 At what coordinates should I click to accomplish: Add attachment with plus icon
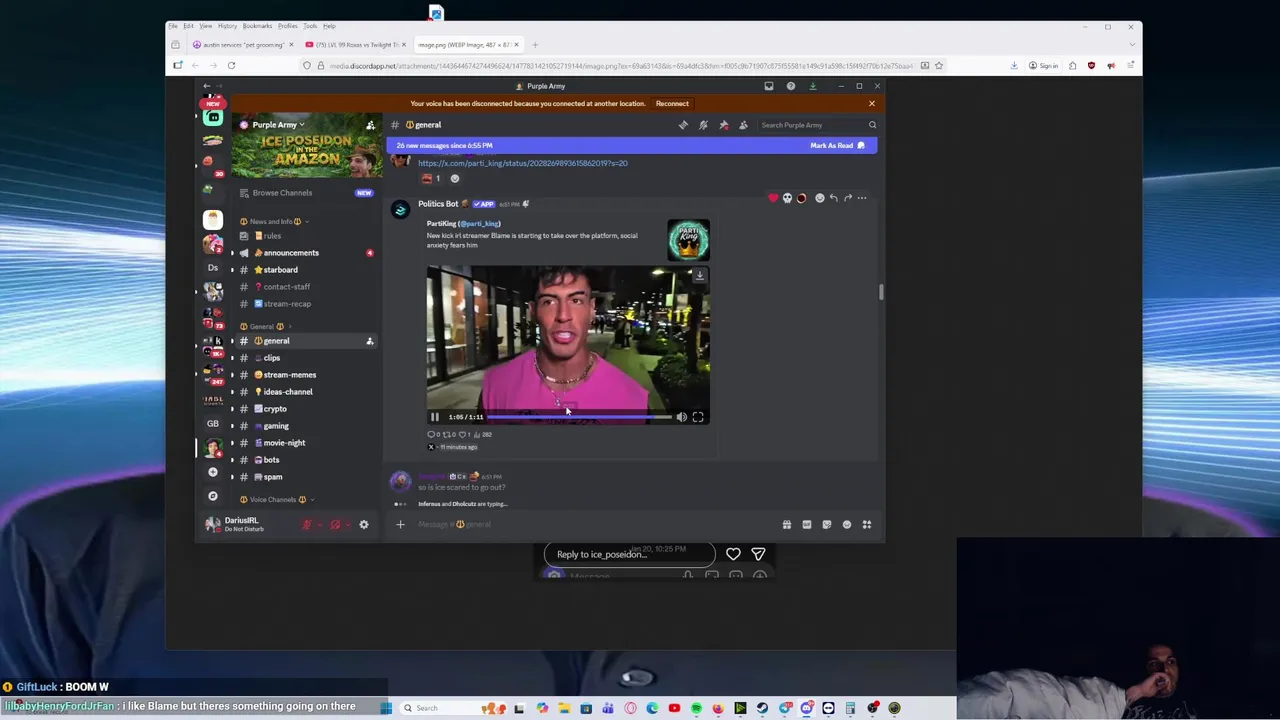(x=400, y=524)
